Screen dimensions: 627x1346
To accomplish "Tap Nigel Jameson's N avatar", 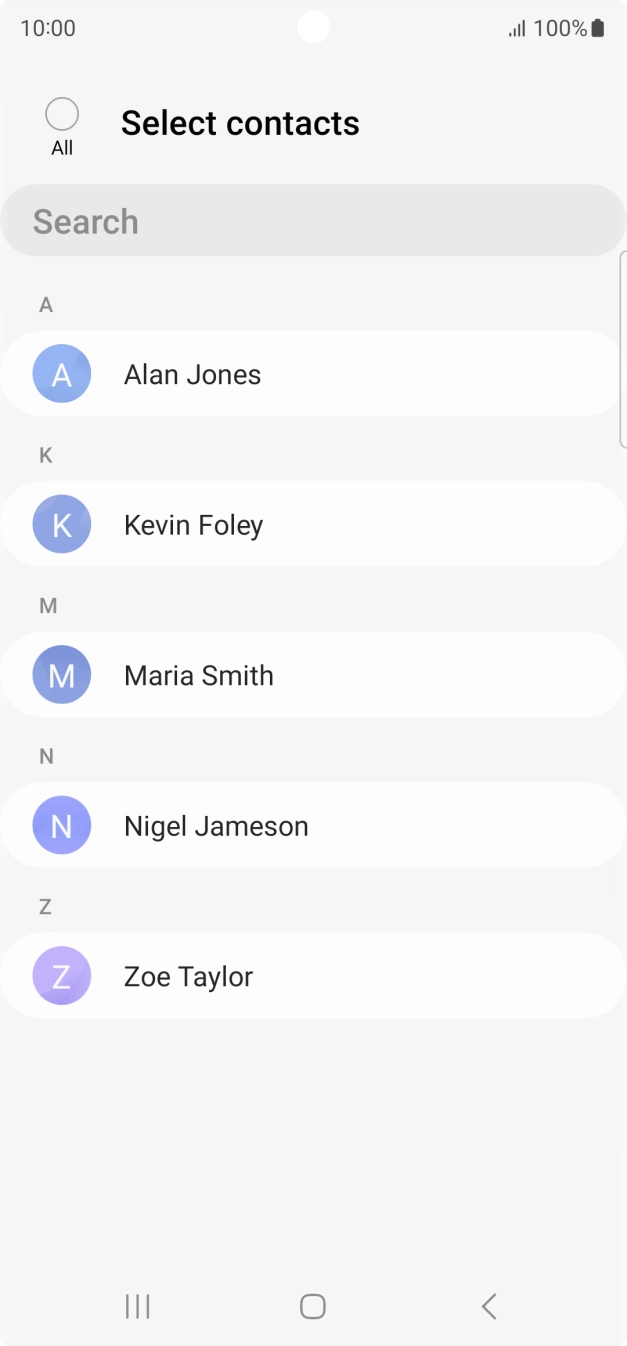I will pos(62,826).
